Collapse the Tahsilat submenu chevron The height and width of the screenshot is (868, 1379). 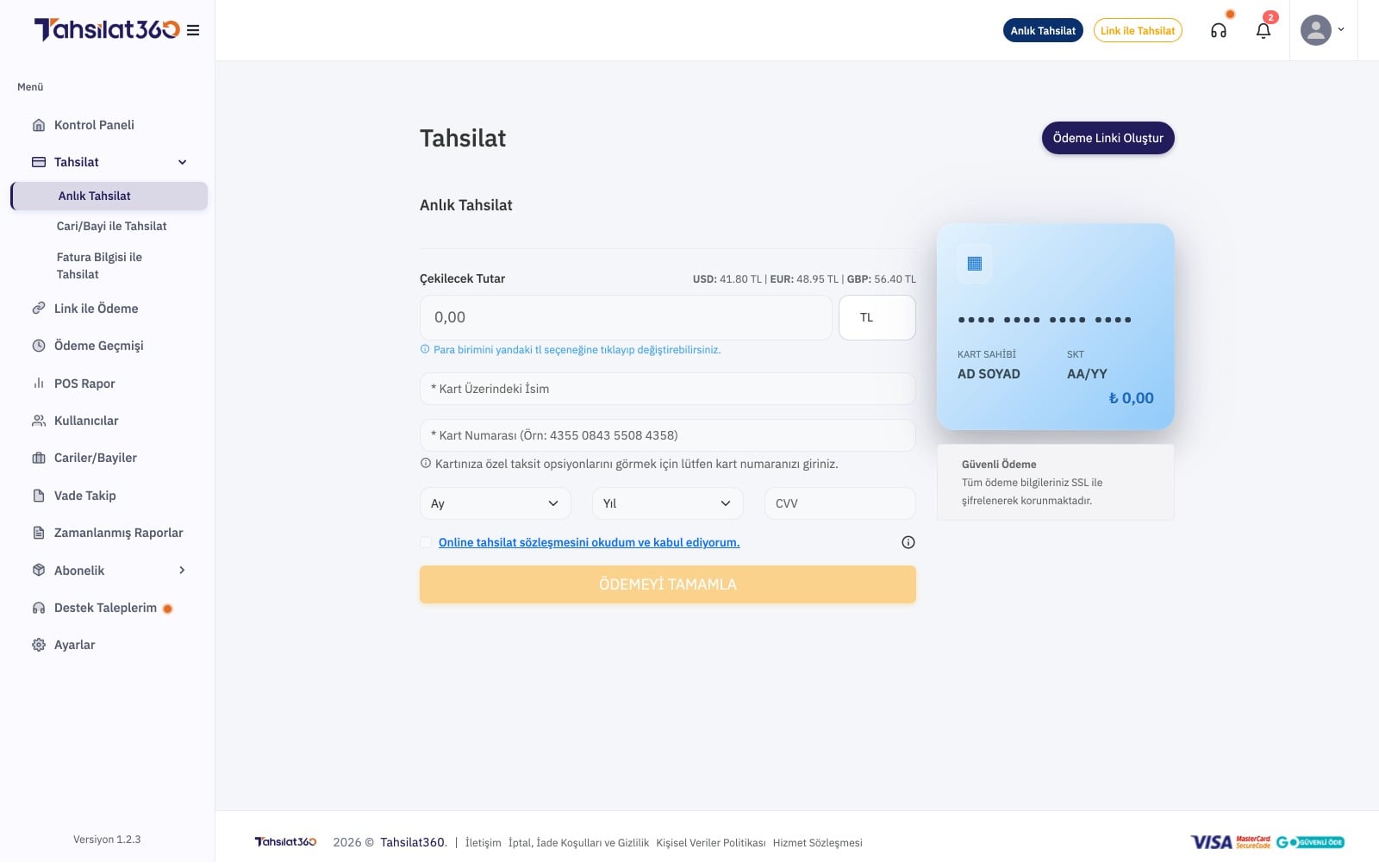183,162
